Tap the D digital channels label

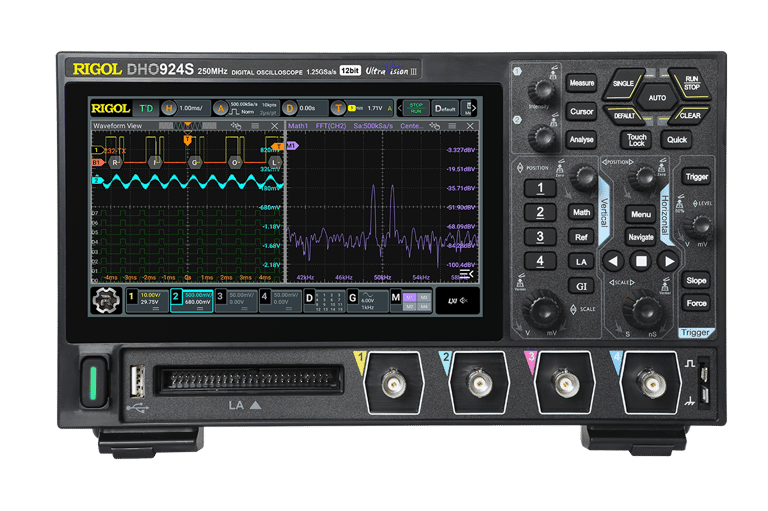coord(324,300)
